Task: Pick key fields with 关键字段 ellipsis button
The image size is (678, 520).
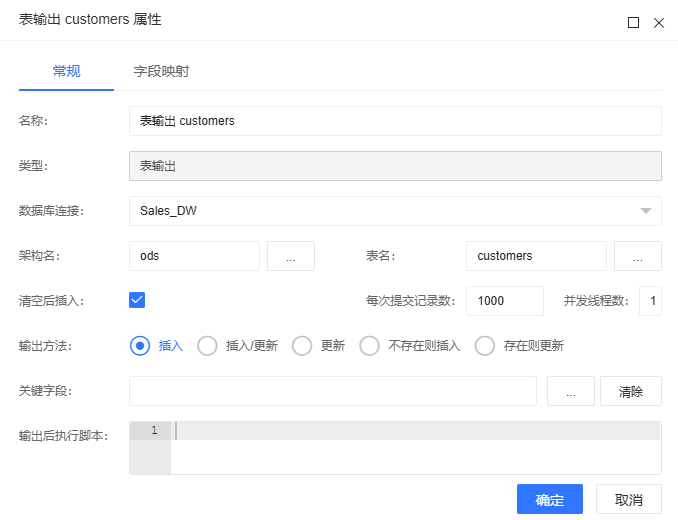Action: tap(571, 391)
